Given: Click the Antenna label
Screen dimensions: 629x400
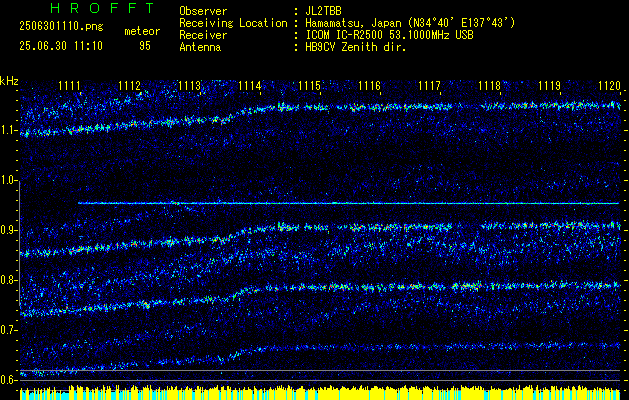Looking at the screenshot, I should [200, 47].
